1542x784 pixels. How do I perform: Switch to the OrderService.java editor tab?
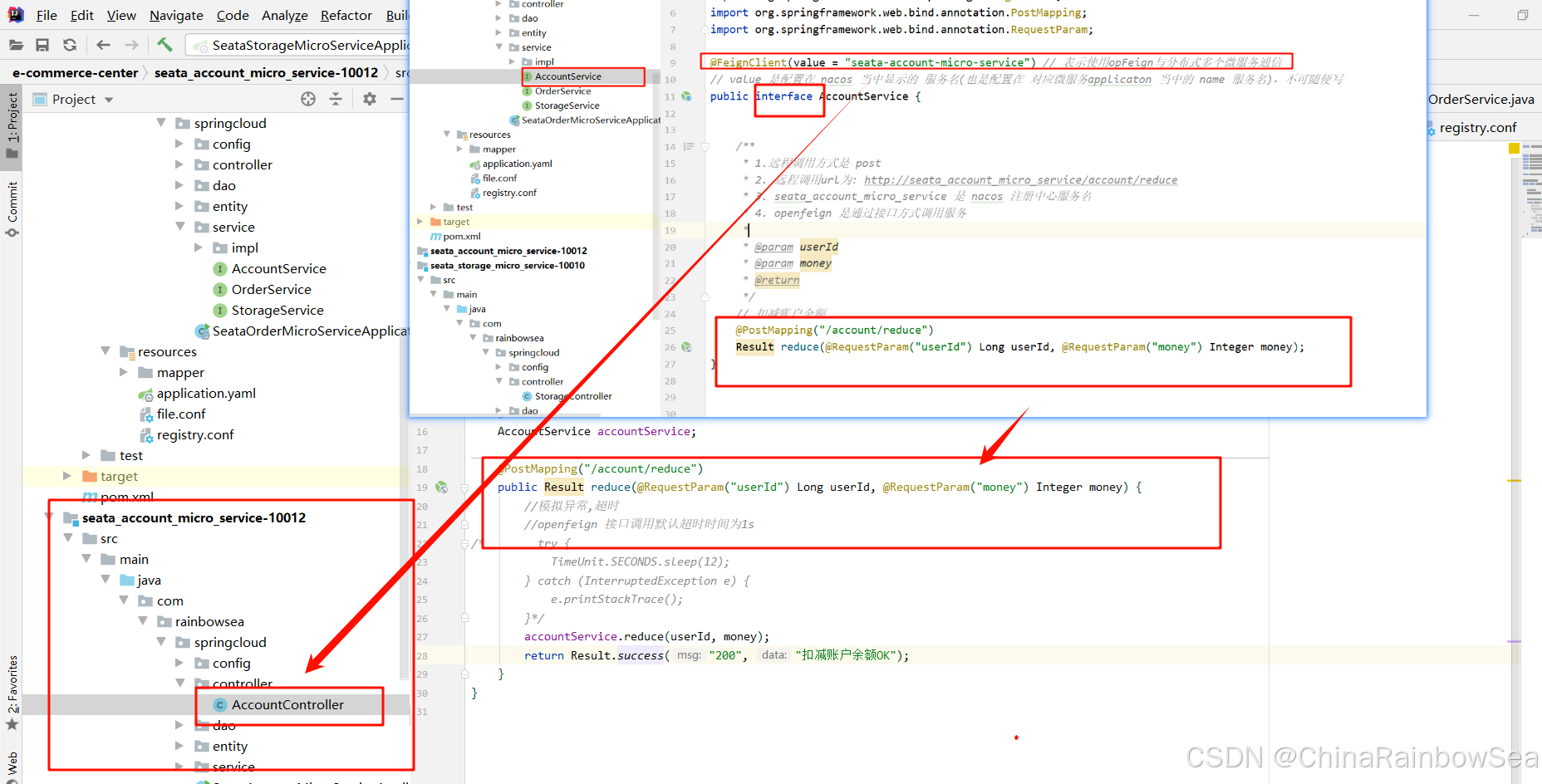pos(1481,100)
